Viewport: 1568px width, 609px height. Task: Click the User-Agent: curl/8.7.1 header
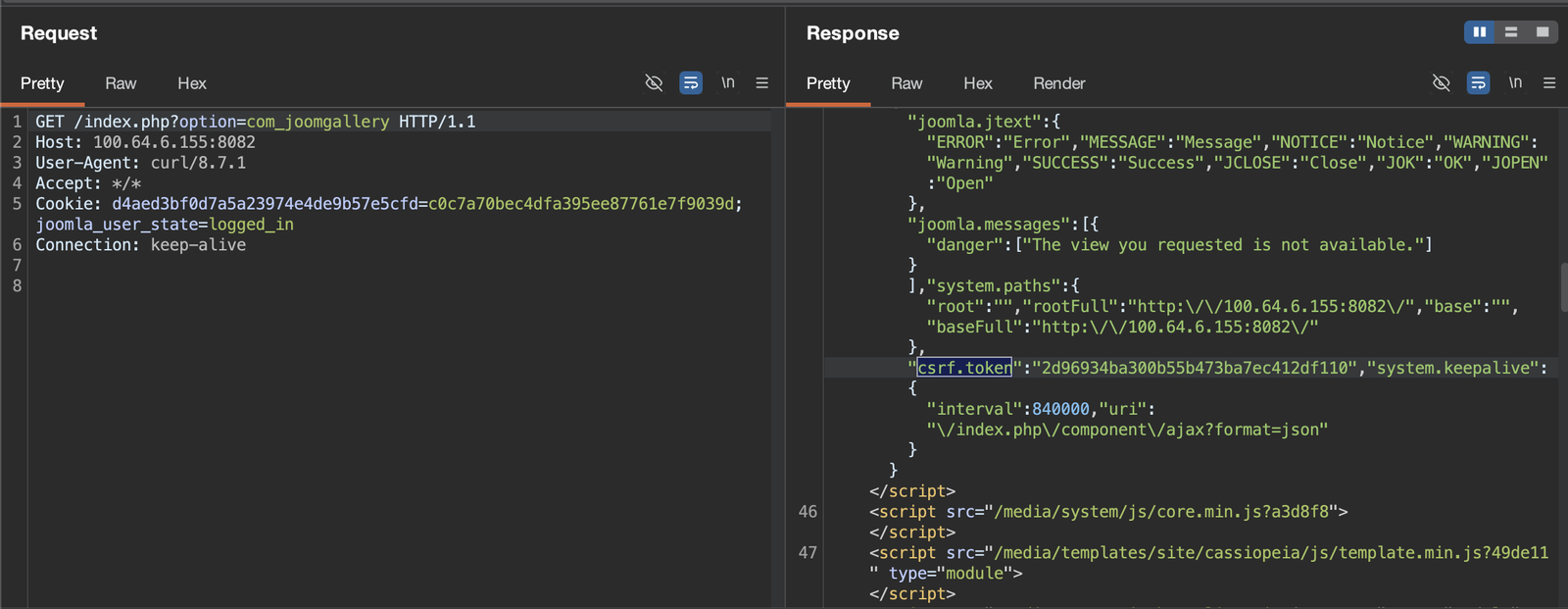(141, 163)
